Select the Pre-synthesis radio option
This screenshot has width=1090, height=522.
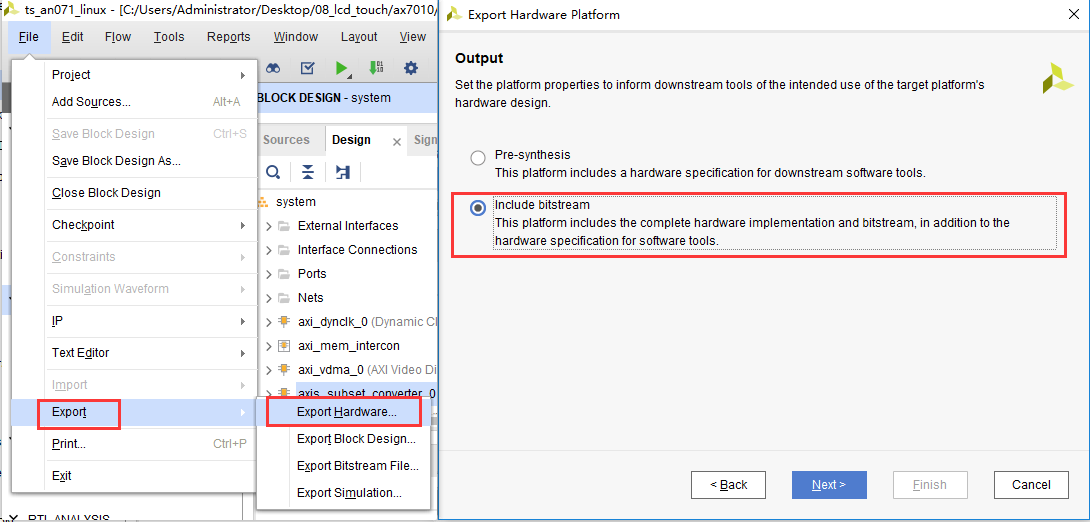pyautogui.click(x=478, y=158)
